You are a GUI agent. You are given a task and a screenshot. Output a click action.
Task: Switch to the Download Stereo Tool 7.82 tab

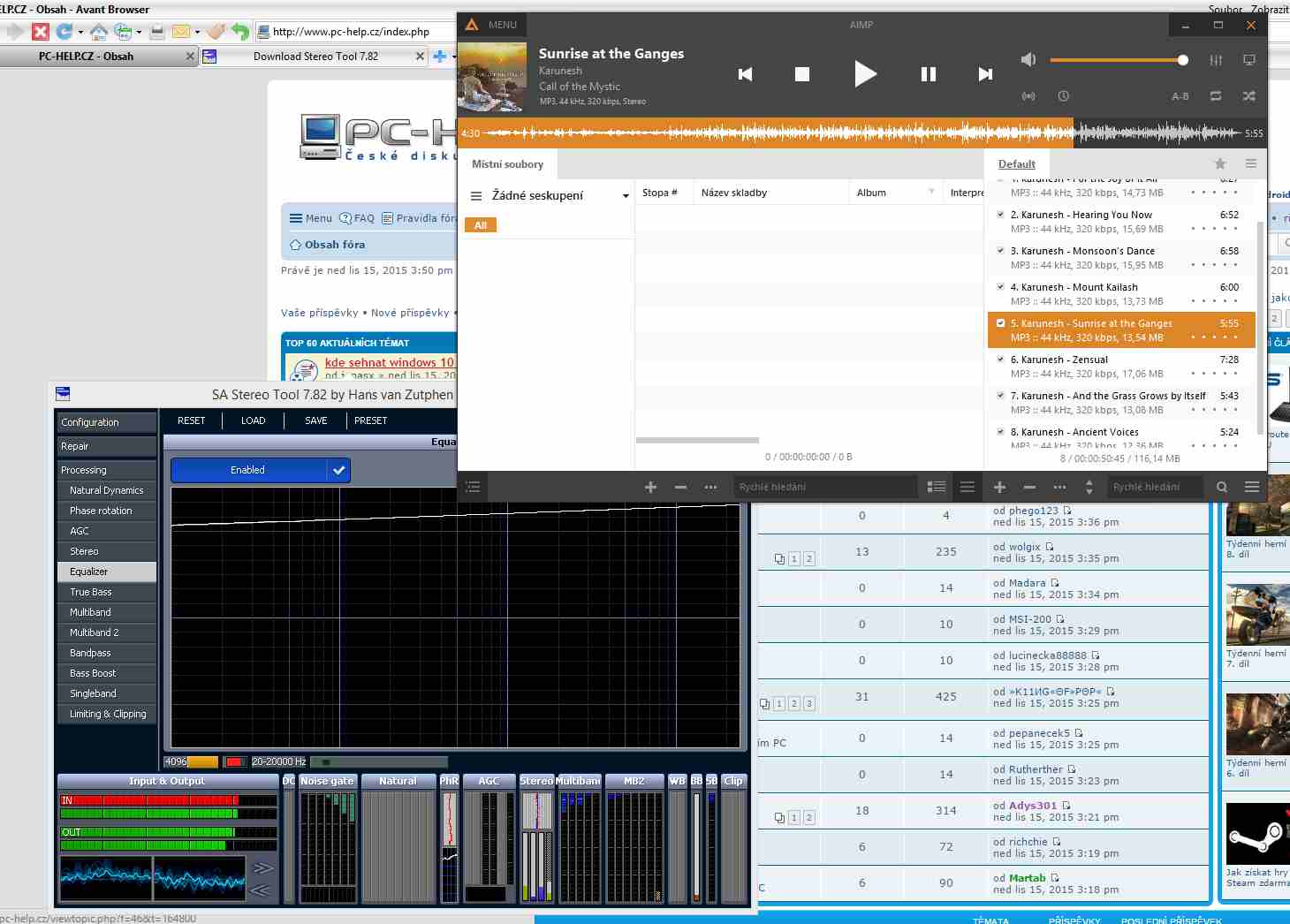coord(315,57)
